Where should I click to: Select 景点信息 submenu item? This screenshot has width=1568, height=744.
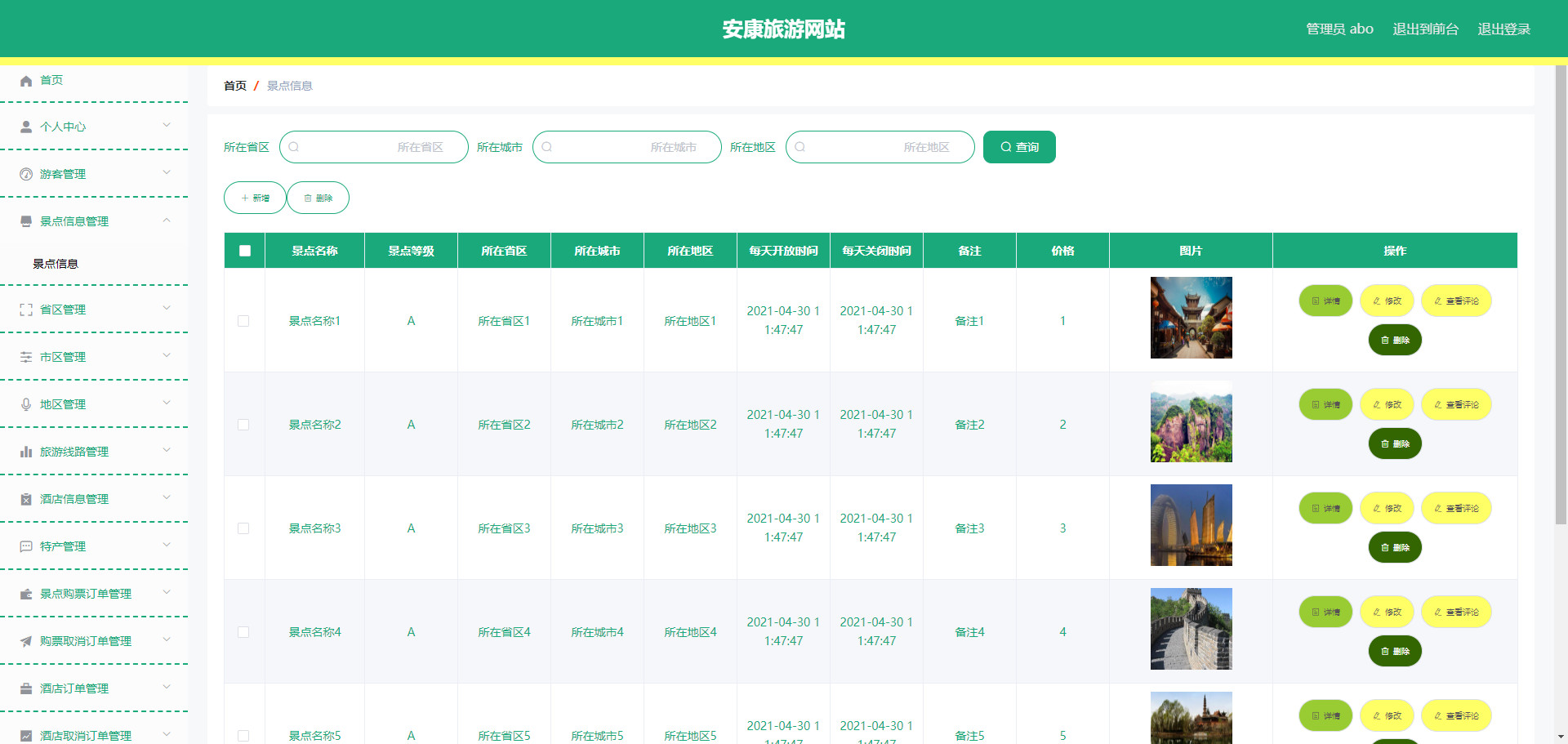[x=56, y=264]
